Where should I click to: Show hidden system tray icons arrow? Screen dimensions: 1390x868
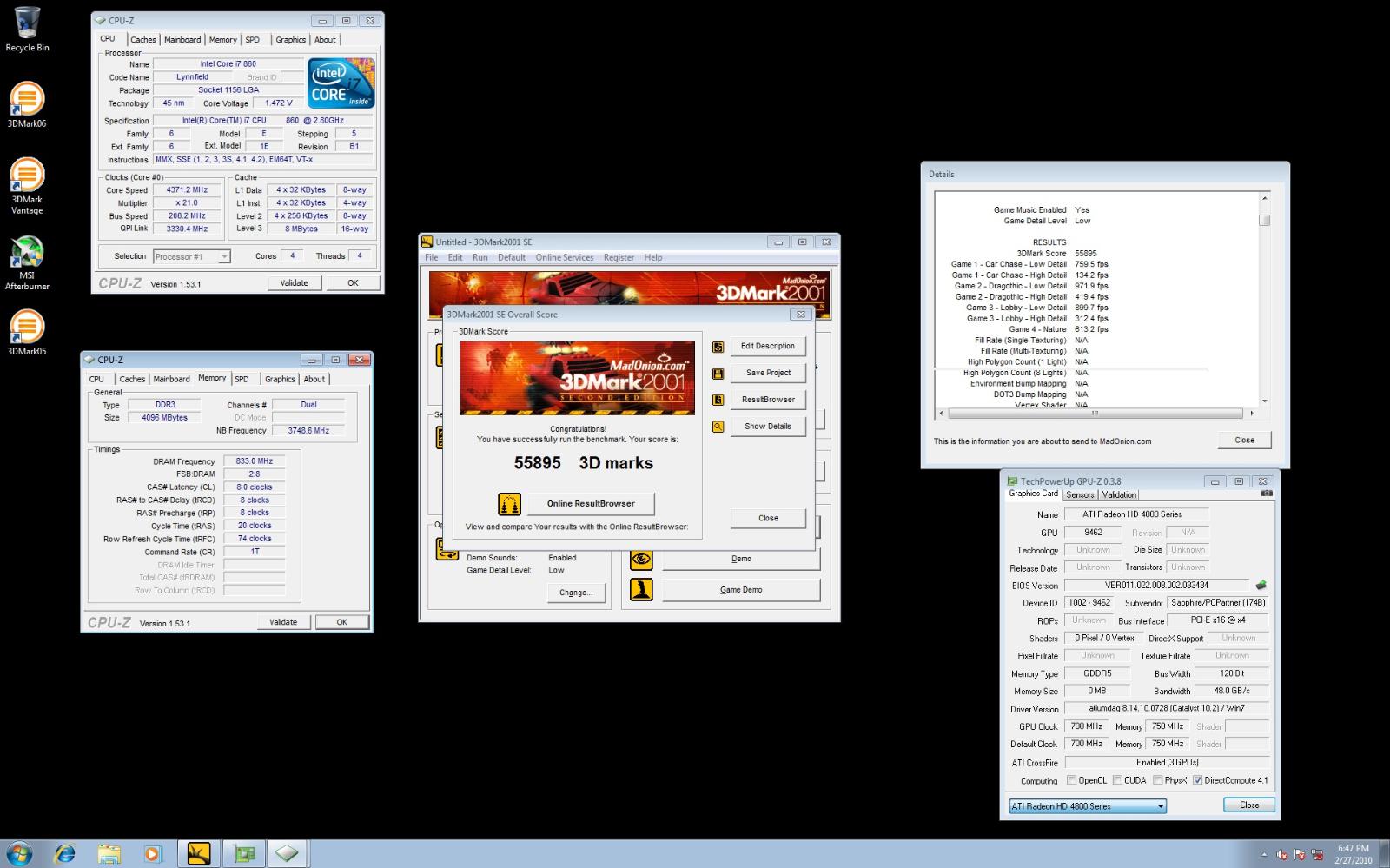pos(1264,854)
